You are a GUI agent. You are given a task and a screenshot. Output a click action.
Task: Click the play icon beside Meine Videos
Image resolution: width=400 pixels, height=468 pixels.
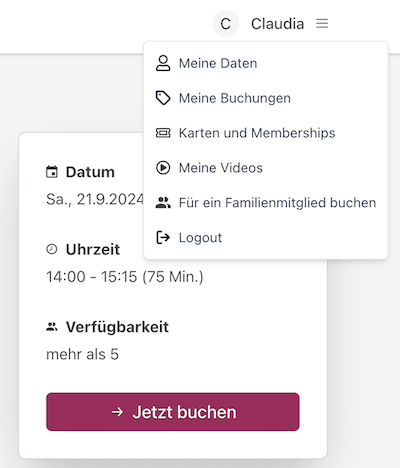163,168
